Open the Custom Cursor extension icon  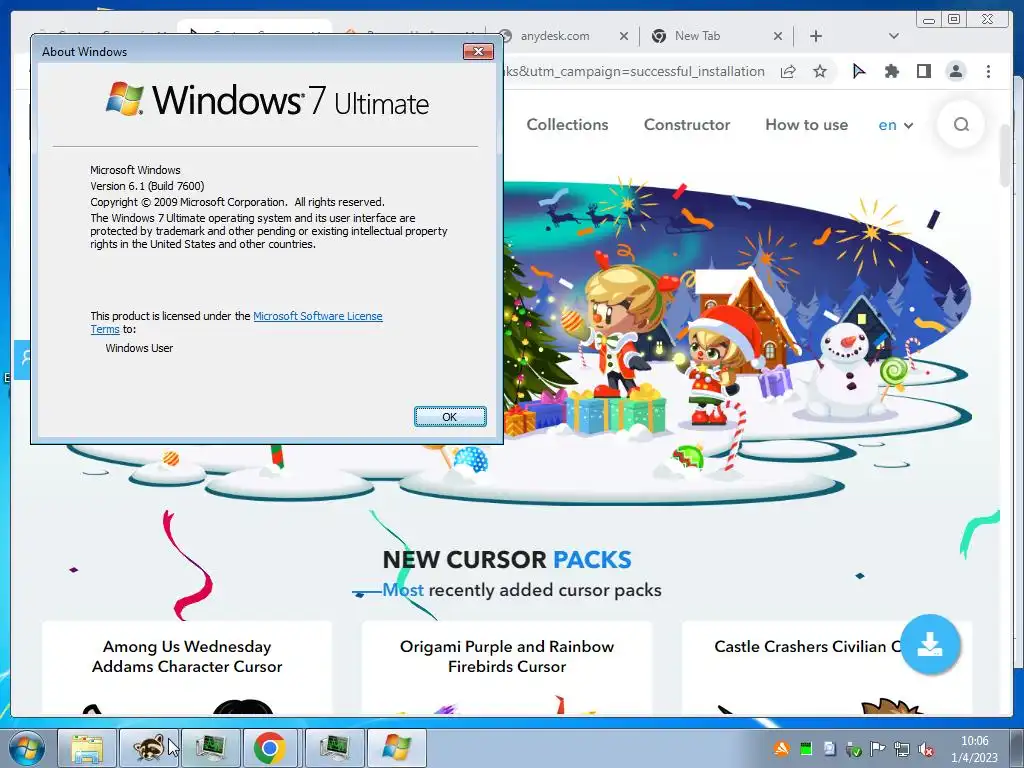pyautogui.click(x=859, y=72)
